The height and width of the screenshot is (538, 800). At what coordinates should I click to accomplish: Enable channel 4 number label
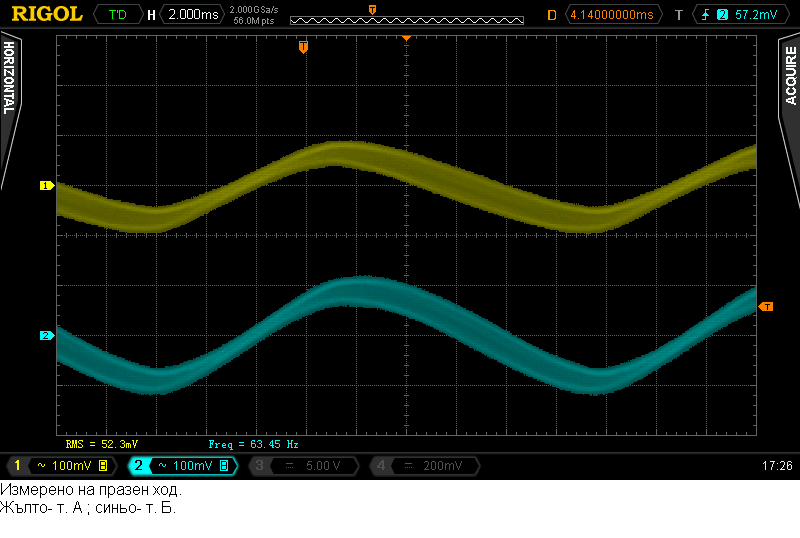(x=381, y=466)
